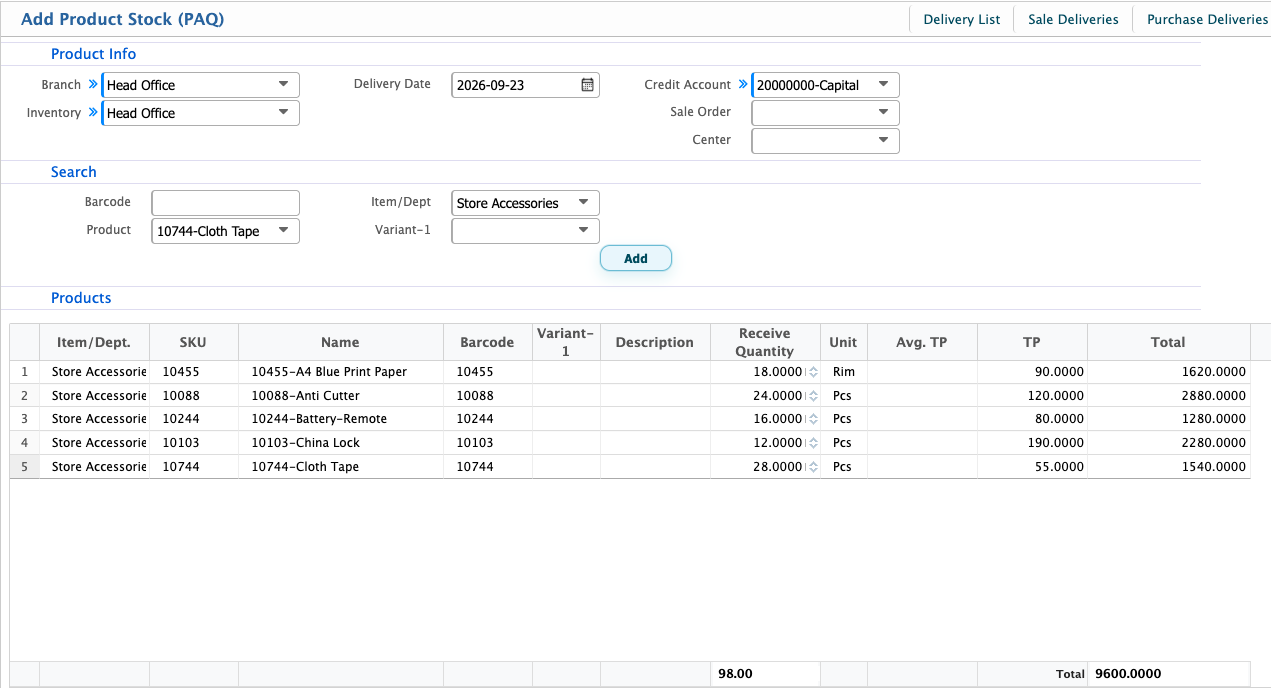
Task: Click the Receive Quantity column header
Action: click(765, 342)
